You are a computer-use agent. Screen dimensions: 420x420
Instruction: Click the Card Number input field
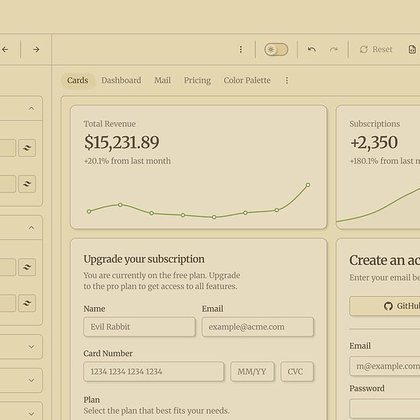[154, 371]
